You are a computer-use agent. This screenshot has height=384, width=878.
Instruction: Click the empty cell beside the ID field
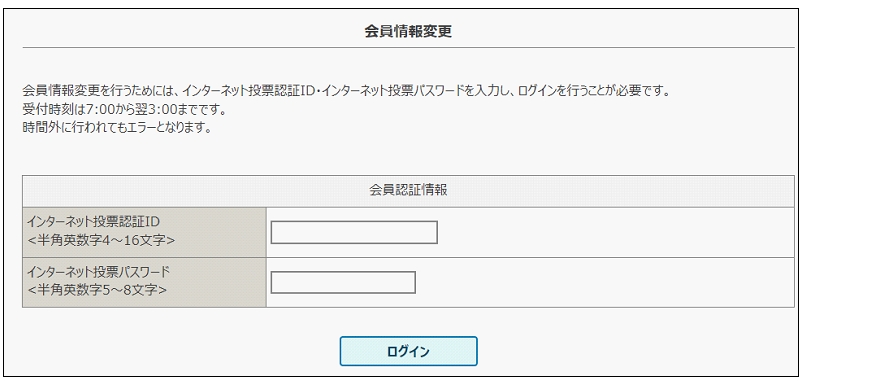(616, 232)
